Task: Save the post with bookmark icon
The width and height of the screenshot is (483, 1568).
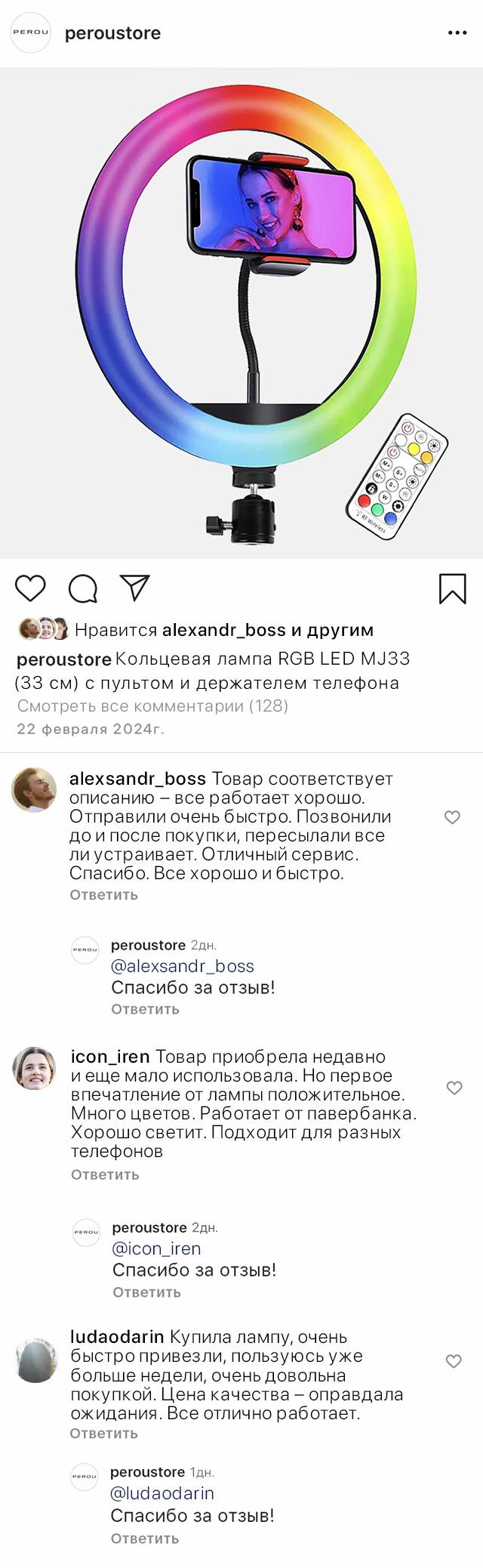Action: click(452, 589)
